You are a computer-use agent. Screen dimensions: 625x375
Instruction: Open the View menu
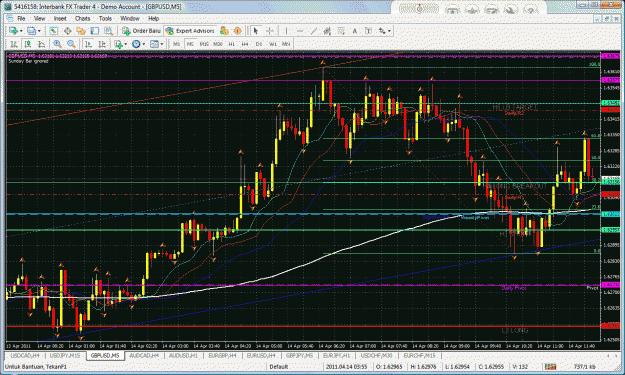tap(39, 18)
